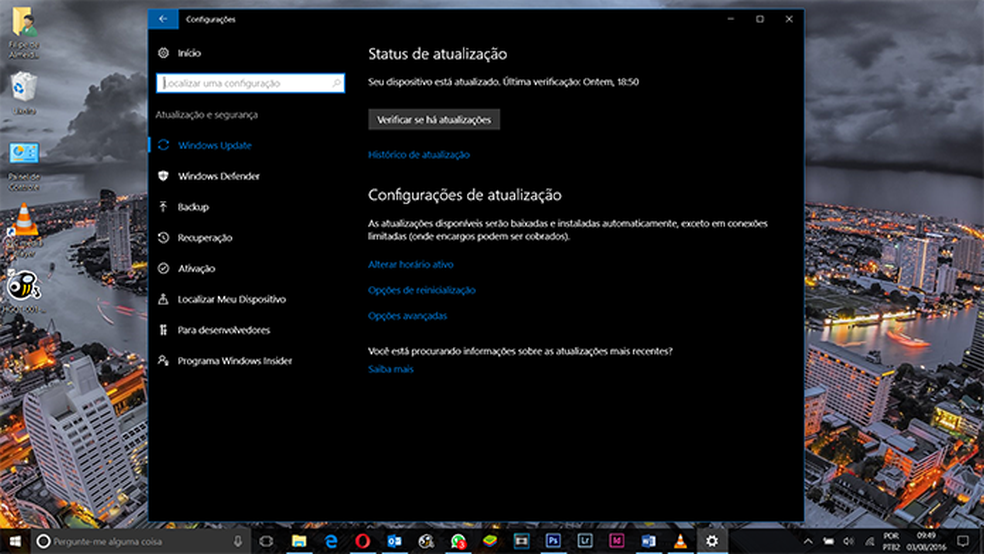Click the Backup upload arrow icon
Image resolution: width=984 pixels, height=554 pixels.
tap(163, 206)
